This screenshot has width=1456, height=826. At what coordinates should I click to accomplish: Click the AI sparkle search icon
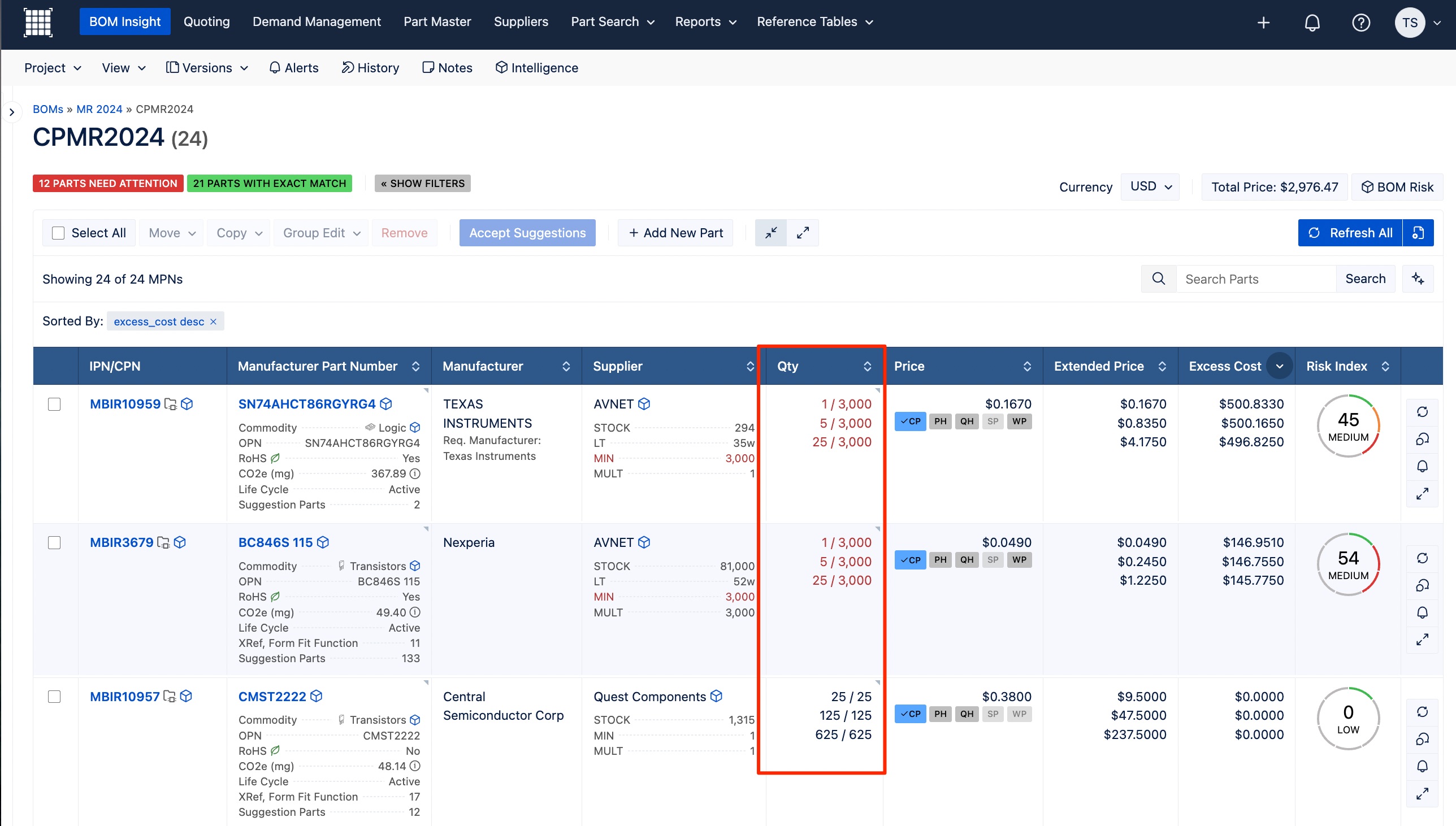point(1418,279)
